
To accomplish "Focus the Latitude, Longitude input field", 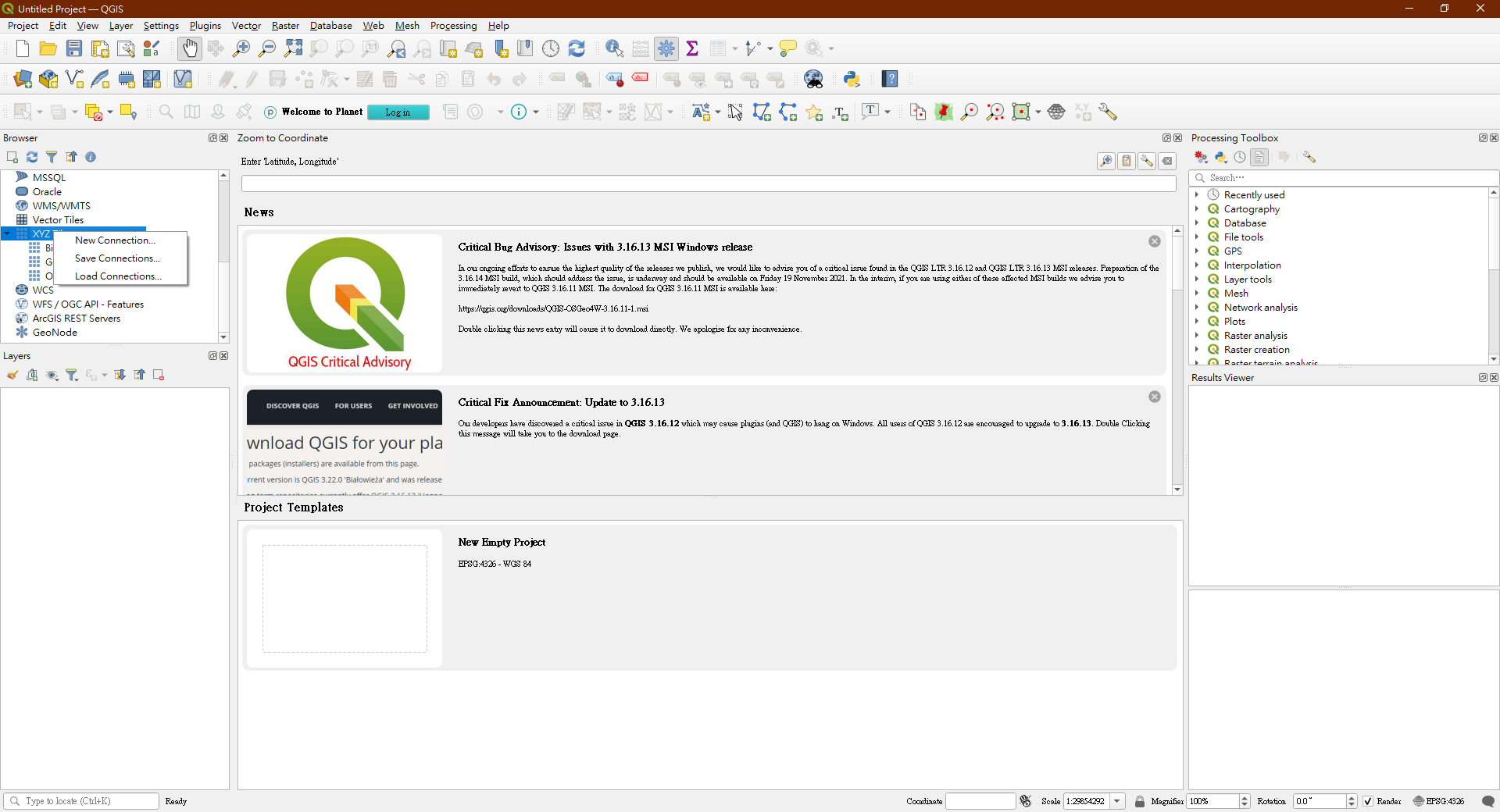I will (x=709, y=183).
